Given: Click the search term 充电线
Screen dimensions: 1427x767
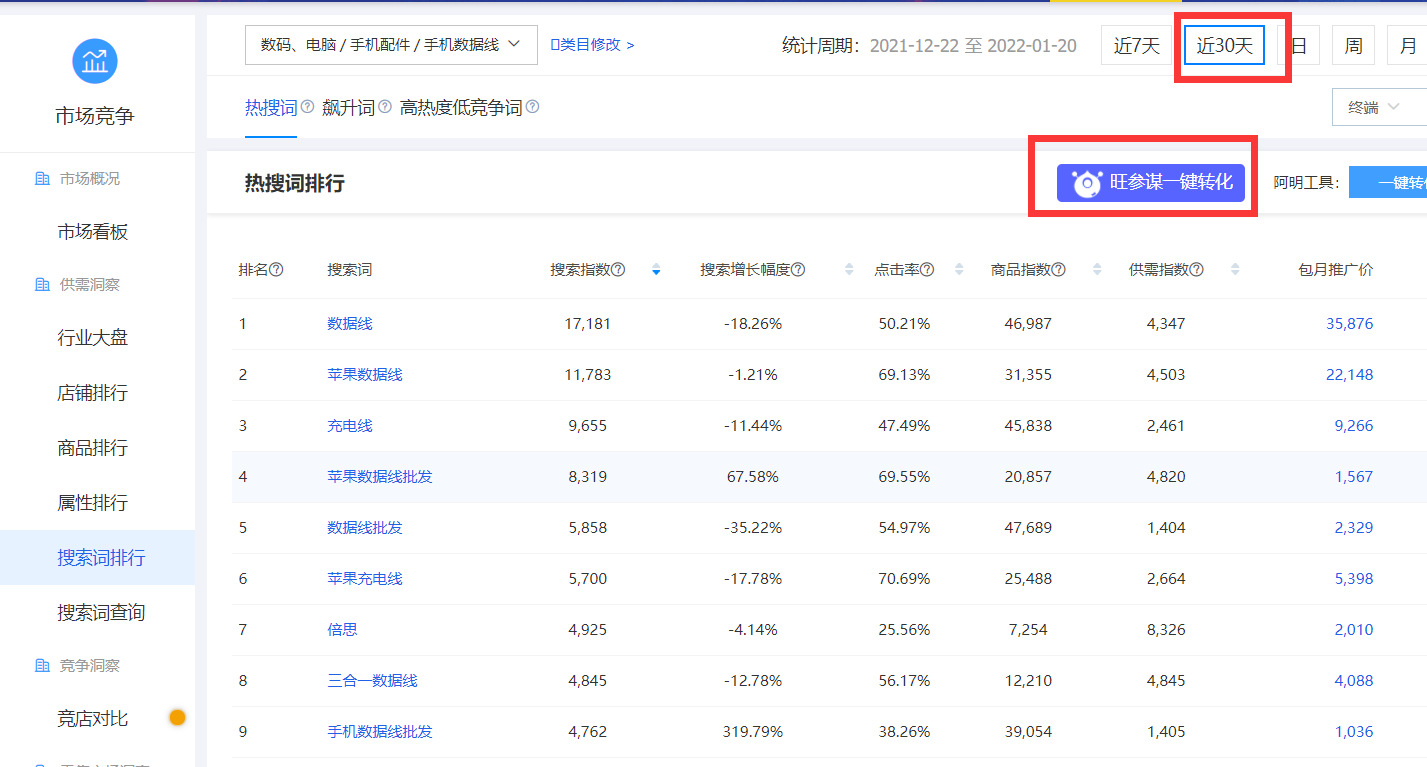Looking at the screenshot, I should click(350, 426).
